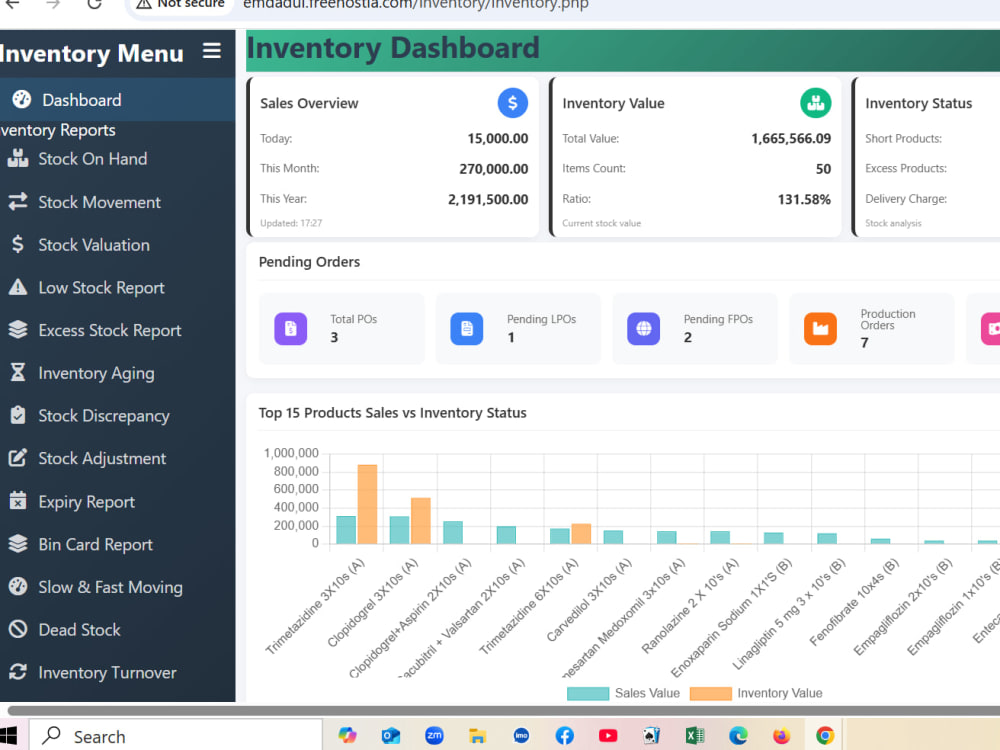Open Excel from the taskbar
The width and height of the screenshot is (1000, 750).
(695, 735)
